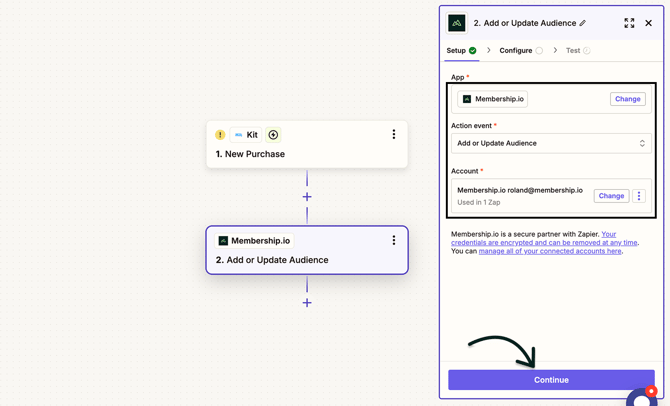
Task: Click the Kit app badge in step 1
Action: [x=246, y=135]
